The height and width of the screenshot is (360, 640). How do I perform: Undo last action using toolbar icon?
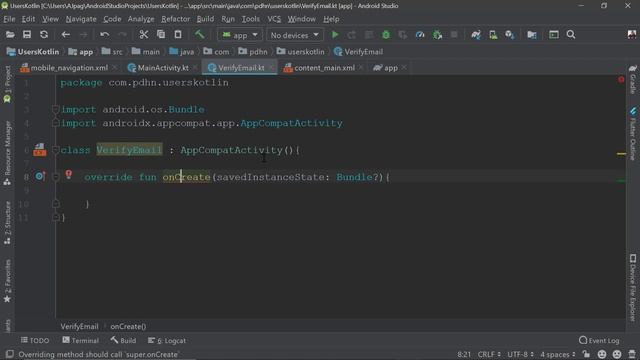(104, 35)
